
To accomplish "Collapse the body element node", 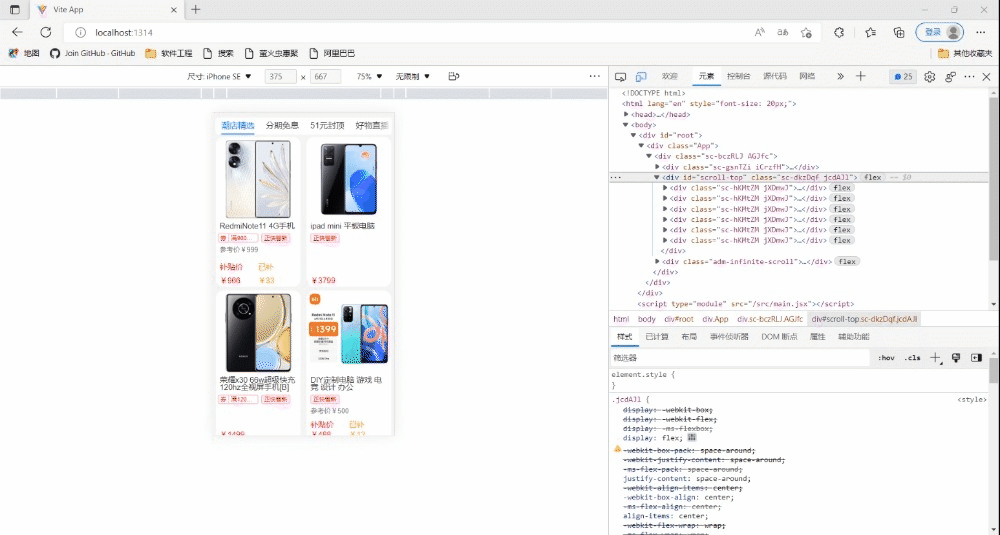I will 626,125.
